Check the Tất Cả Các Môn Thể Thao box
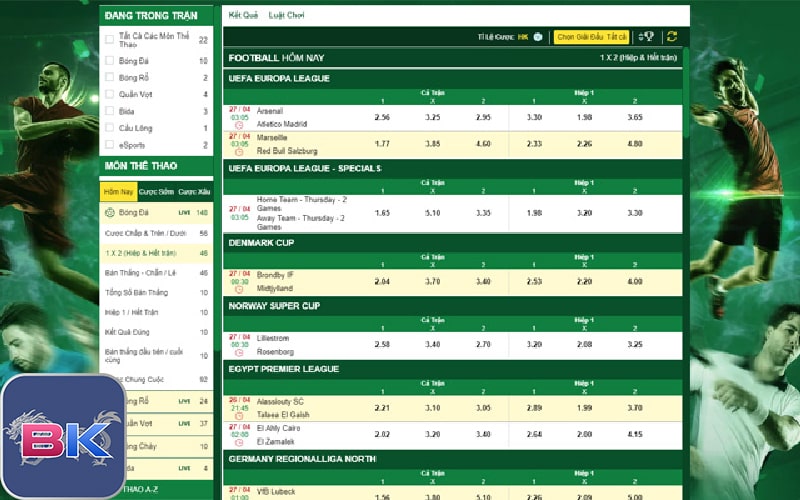The width and height of the screenshot is (800, 500). [109, 39]
